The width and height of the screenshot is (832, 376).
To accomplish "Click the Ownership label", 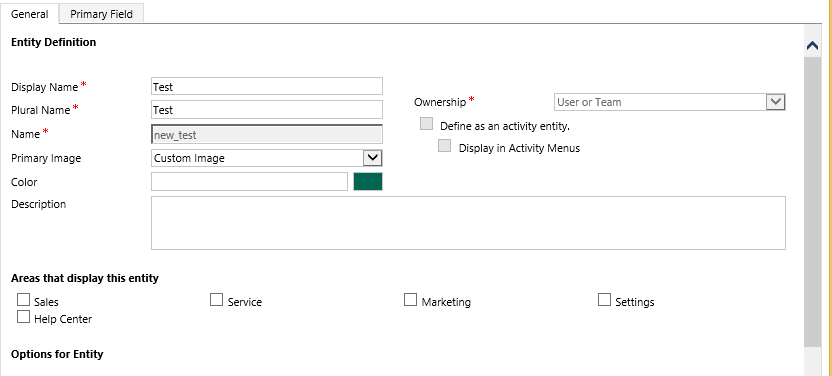I will tap(440, 102).
